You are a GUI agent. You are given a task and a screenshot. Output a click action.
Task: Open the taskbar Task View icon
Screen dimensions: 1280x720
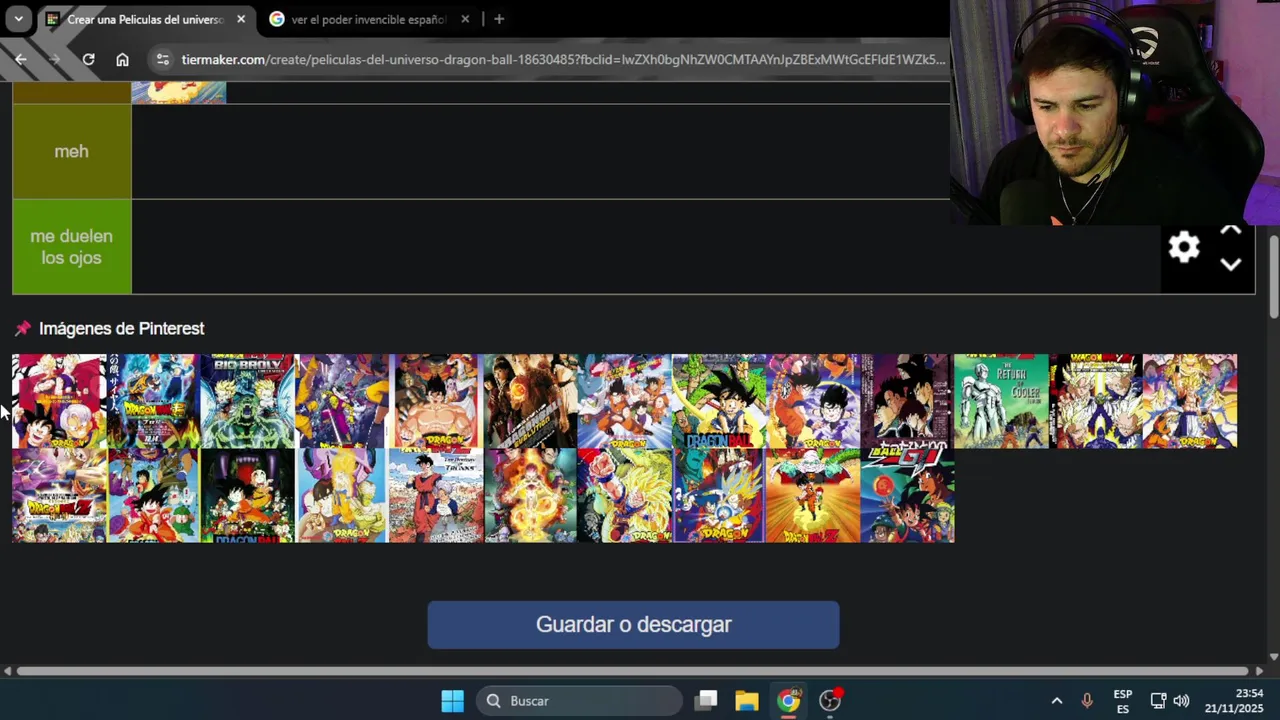tap(707, 701)
